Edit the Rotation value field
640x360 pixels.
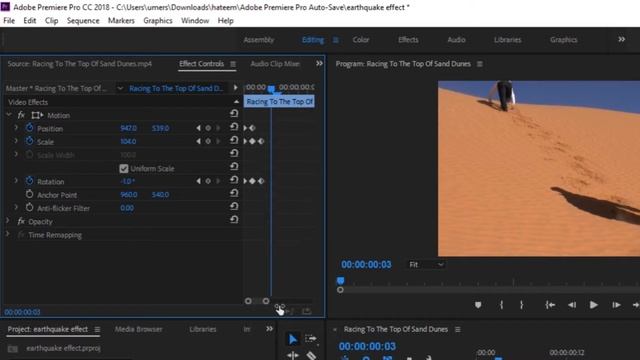128,181
